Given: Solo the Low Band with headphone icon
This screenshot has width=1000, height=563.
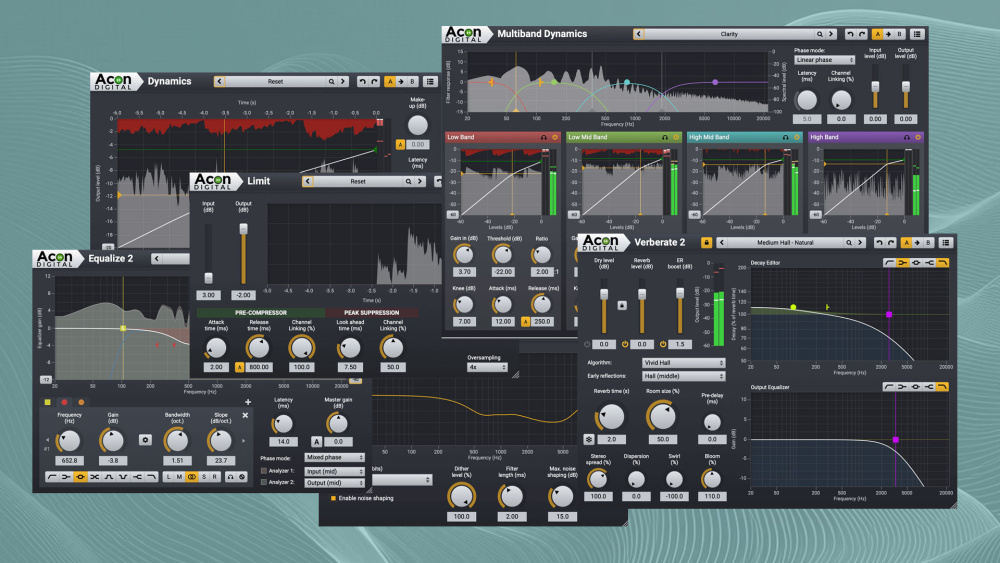Looking at the screenshot, I should coord(544,137).
